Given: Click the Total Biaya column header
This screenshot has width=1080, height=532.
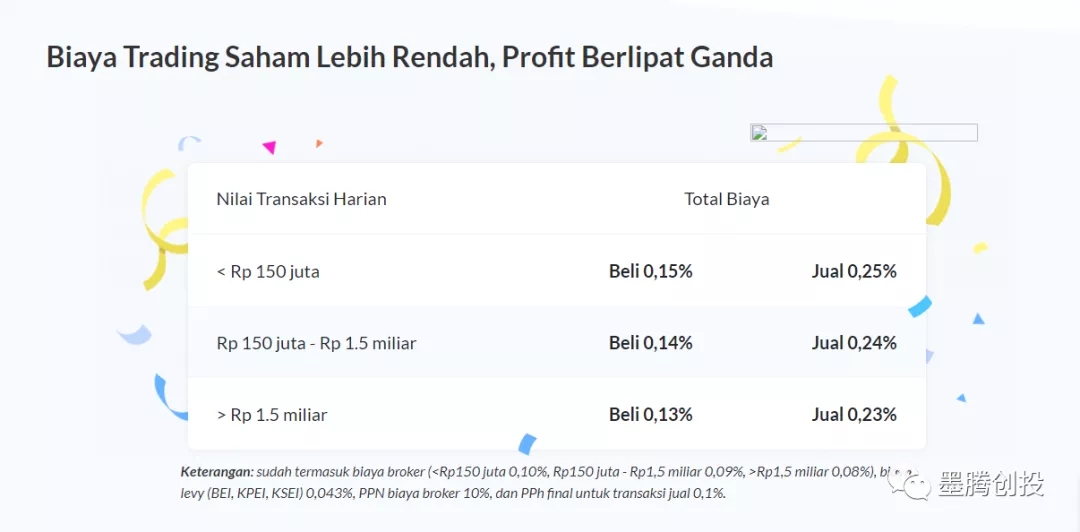Looking at the screenshot, I should 726,199.
